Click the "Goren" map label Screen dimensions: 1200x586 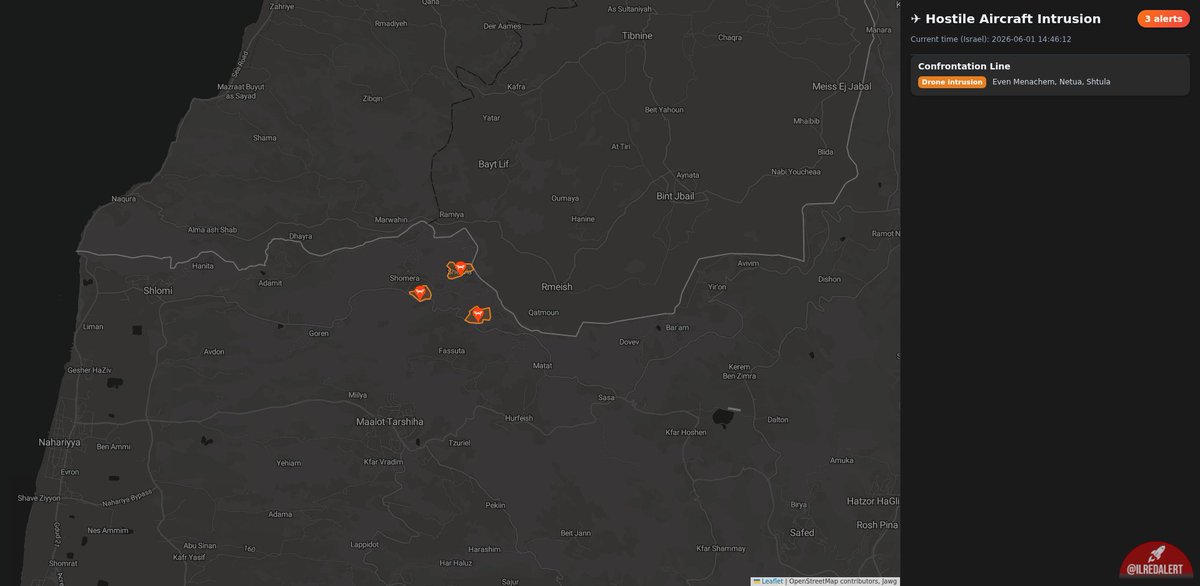click(x=319, y=333)
